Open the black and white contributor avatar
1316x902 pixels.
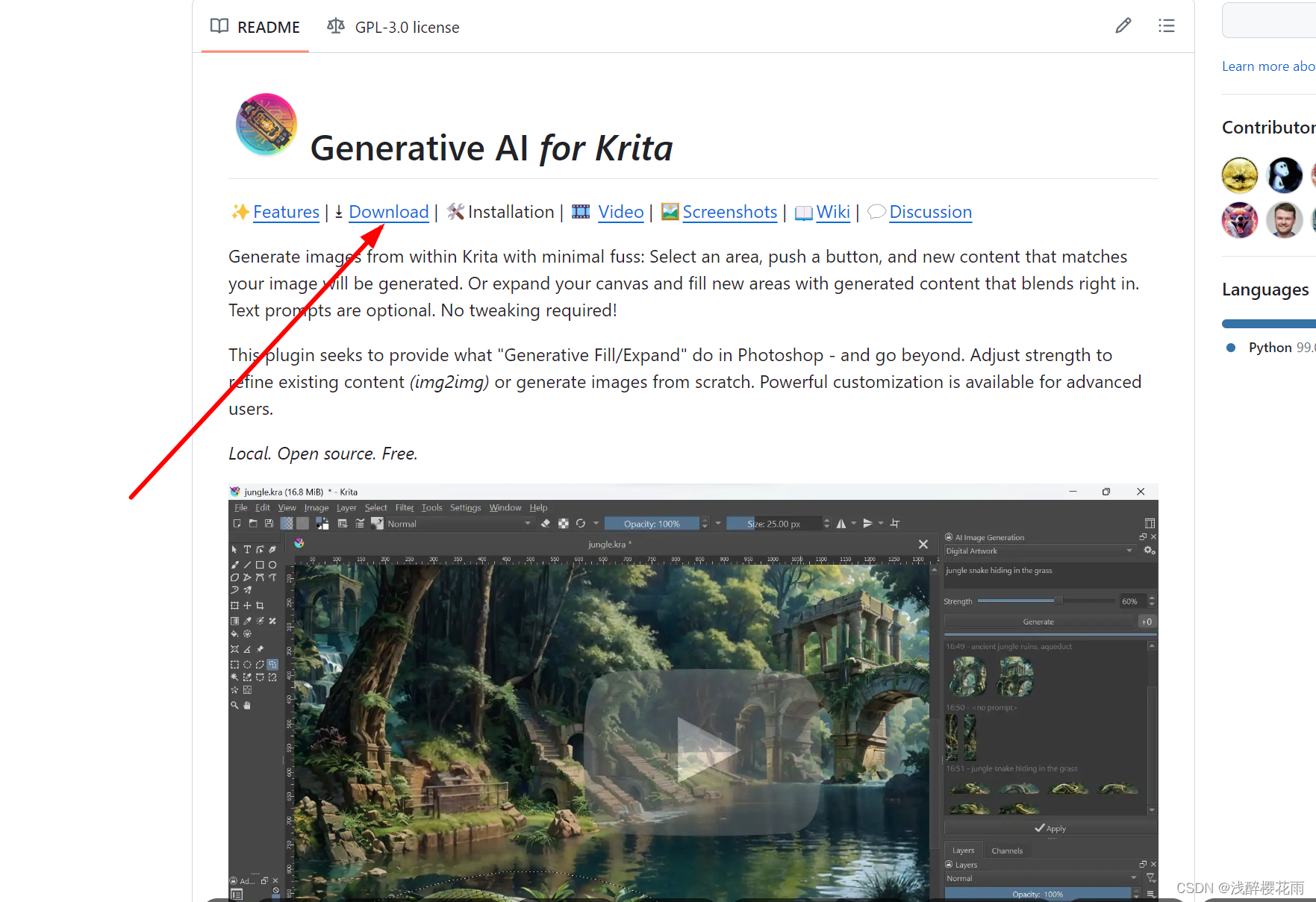[x=1284, y=175]
